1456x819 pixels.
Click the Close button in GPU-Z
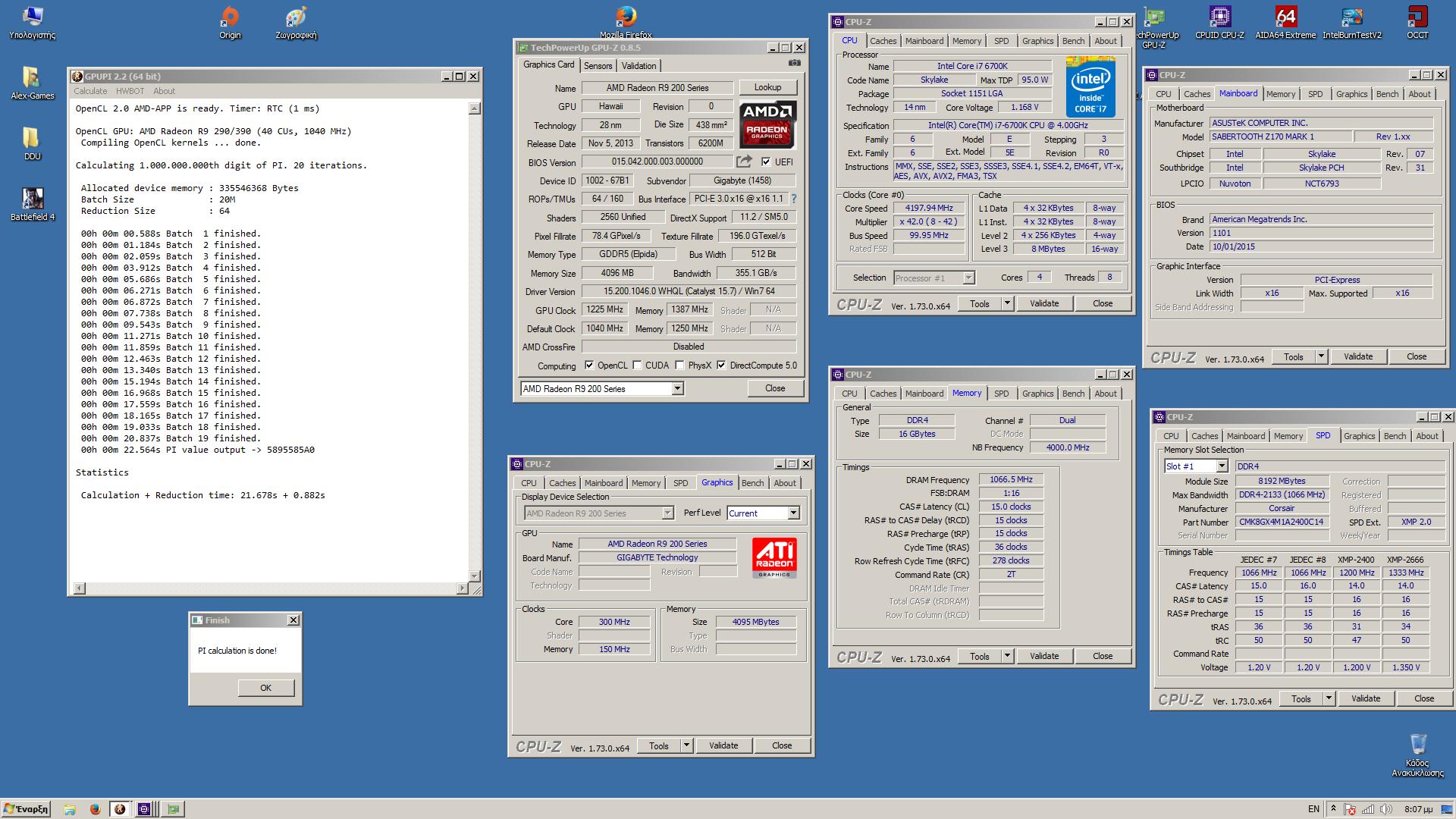(x=775, y=388)
